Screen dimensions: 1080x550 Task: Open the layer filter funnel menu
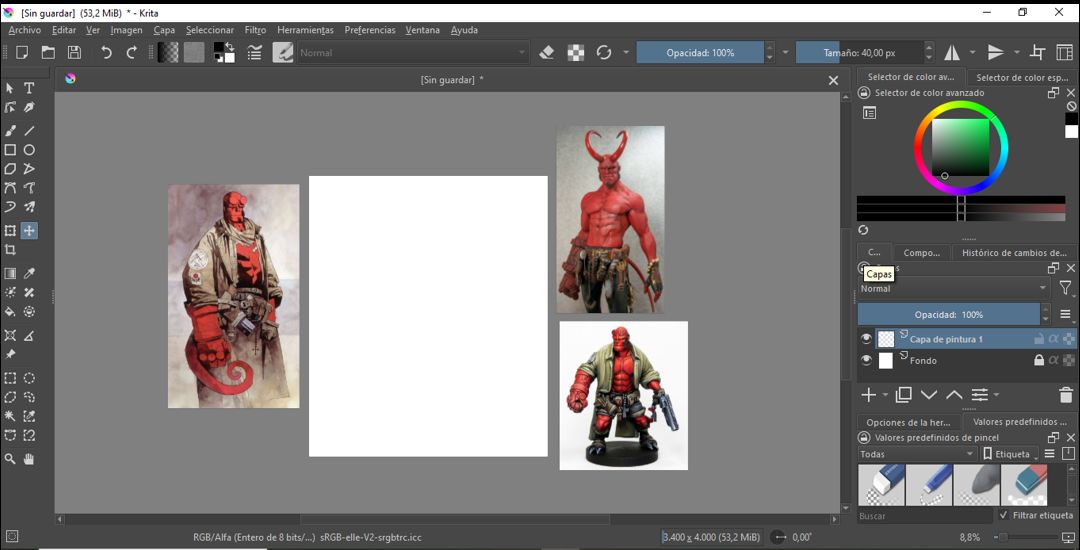pos(1065,288)
